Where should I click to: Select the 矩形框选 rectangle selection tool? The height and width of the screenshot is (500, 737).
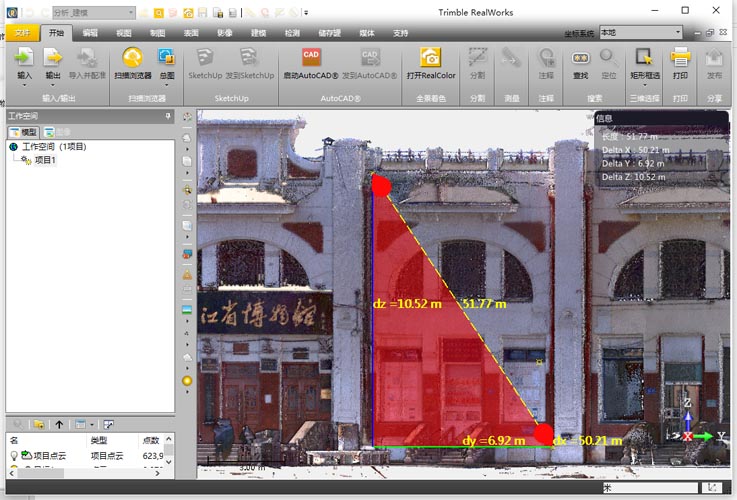pos(644,57)
